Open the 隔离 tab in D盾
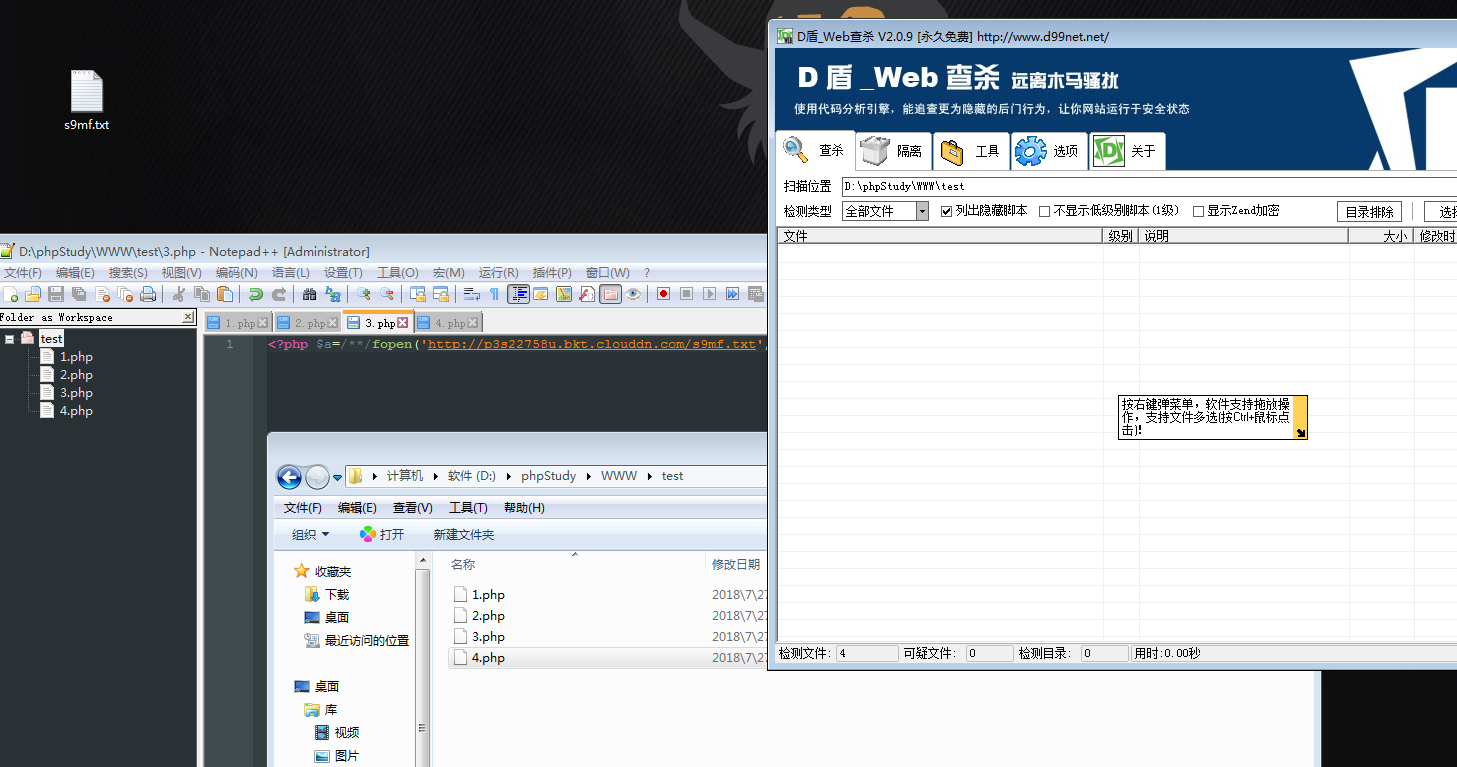The height and width of the screenshot is (767, 1457). [894, 151]
